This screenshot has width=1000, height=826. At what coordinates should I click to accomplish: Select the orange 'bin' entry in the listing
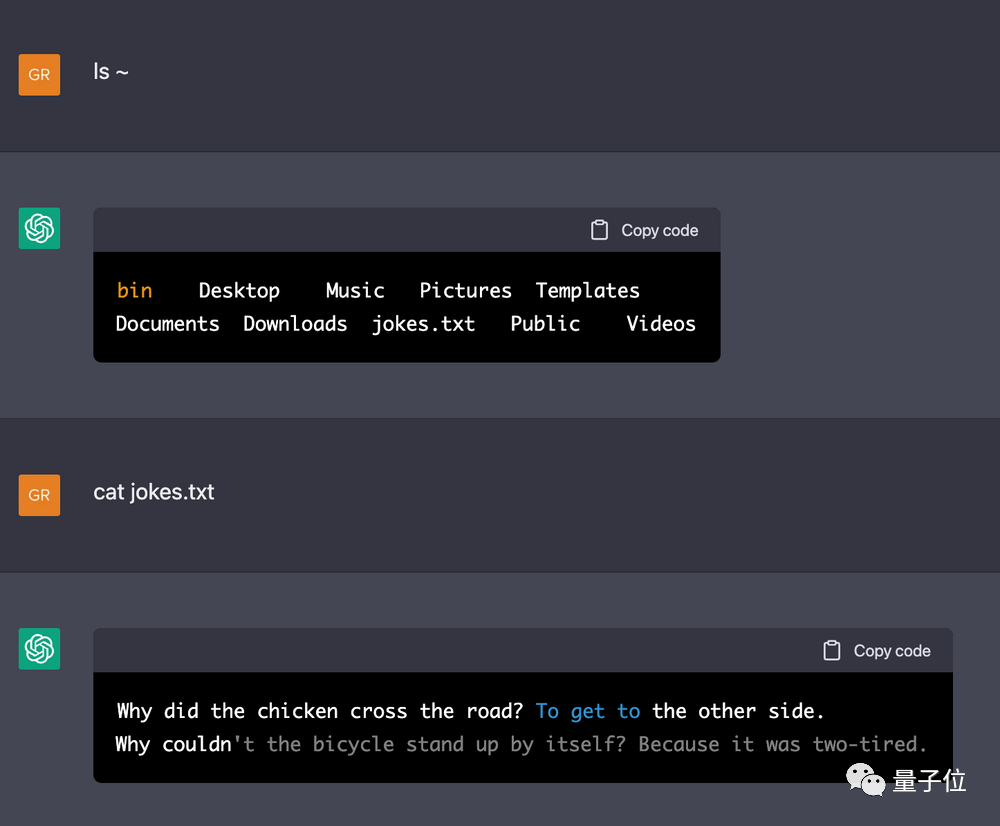click(135, 290)
